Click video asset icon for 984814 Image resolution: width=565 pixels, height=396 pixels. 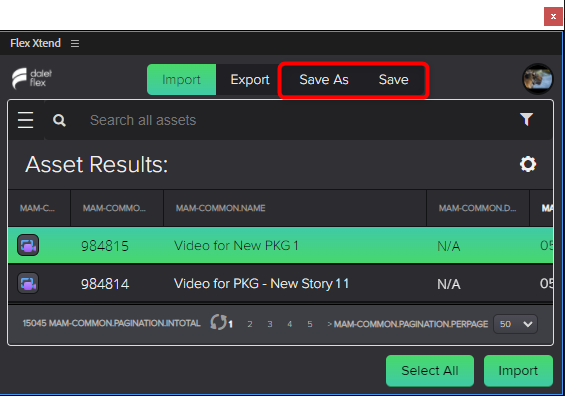click(28, 284)
